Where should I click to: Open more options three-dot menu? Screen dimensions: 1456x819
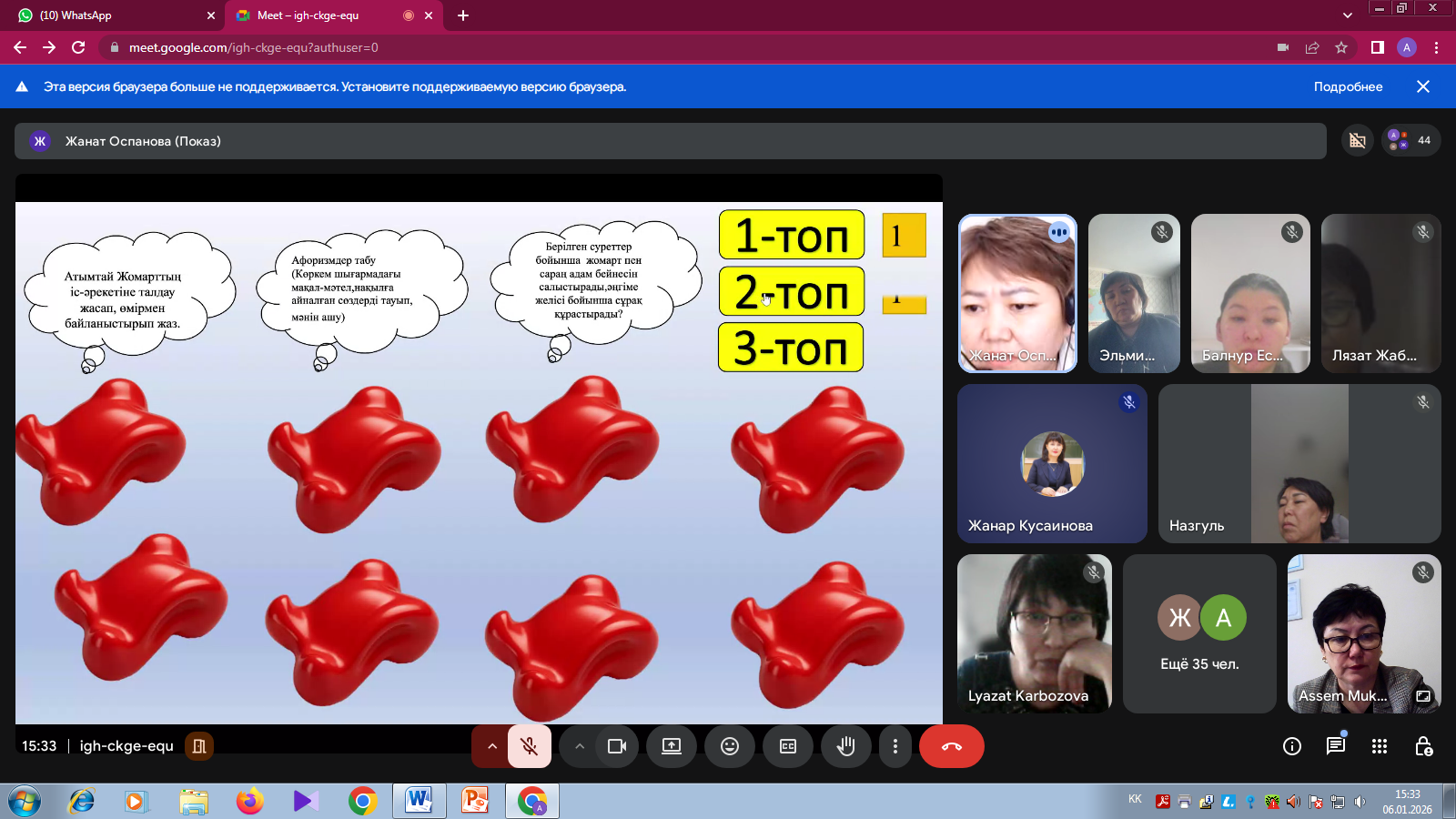pyautogui.click(x=895, y=746)
